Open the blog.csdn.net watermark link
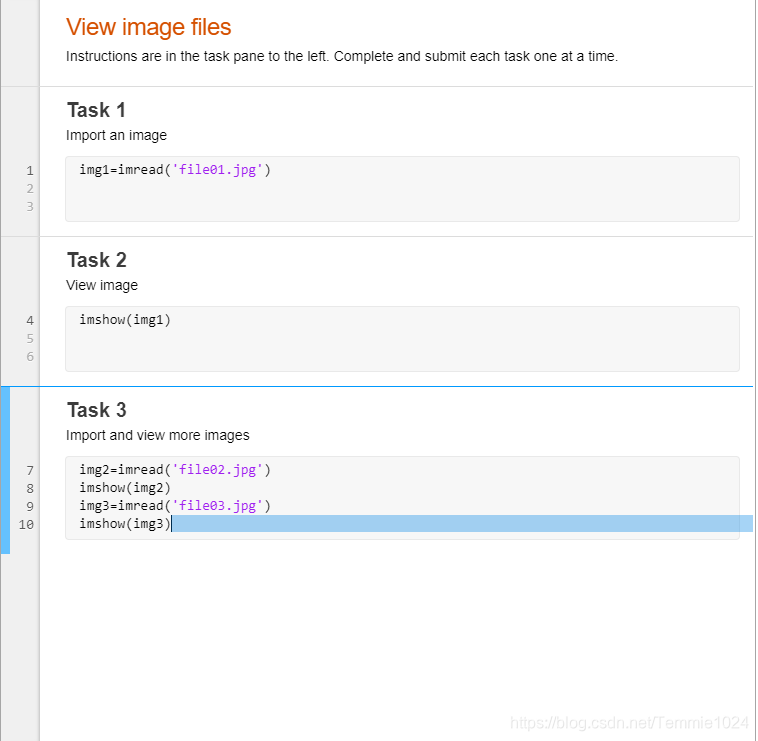The width and height of the screenshot is (758, 741). coord(628,722)
